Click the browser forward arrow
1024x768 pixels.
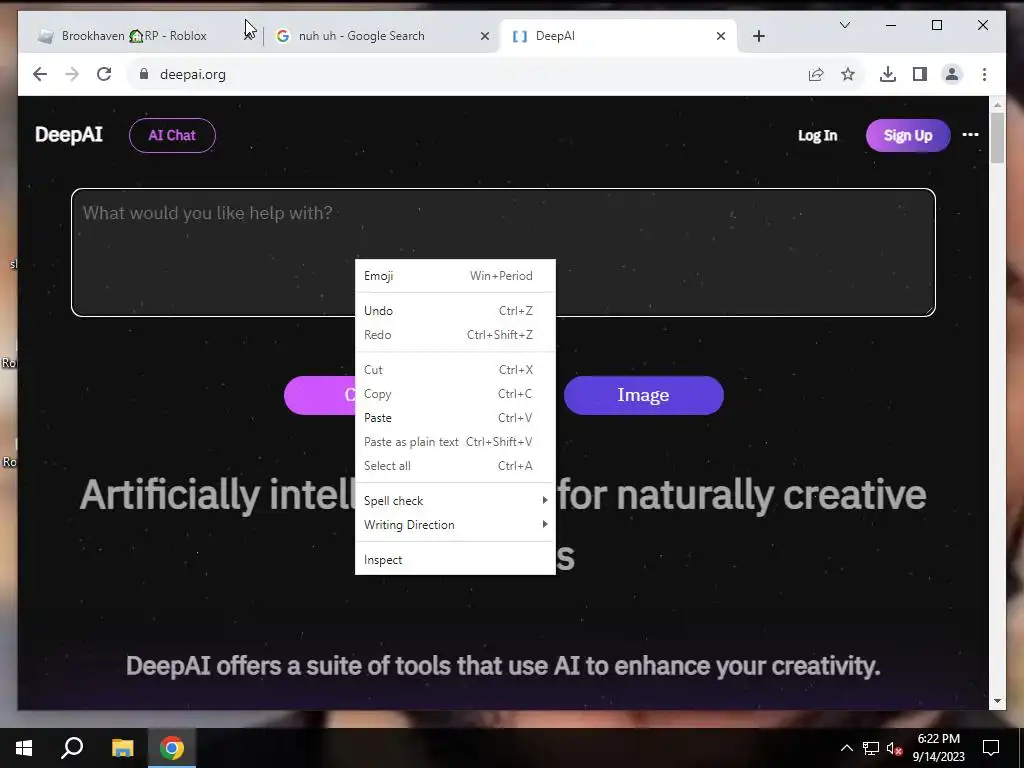pos(72,74)
